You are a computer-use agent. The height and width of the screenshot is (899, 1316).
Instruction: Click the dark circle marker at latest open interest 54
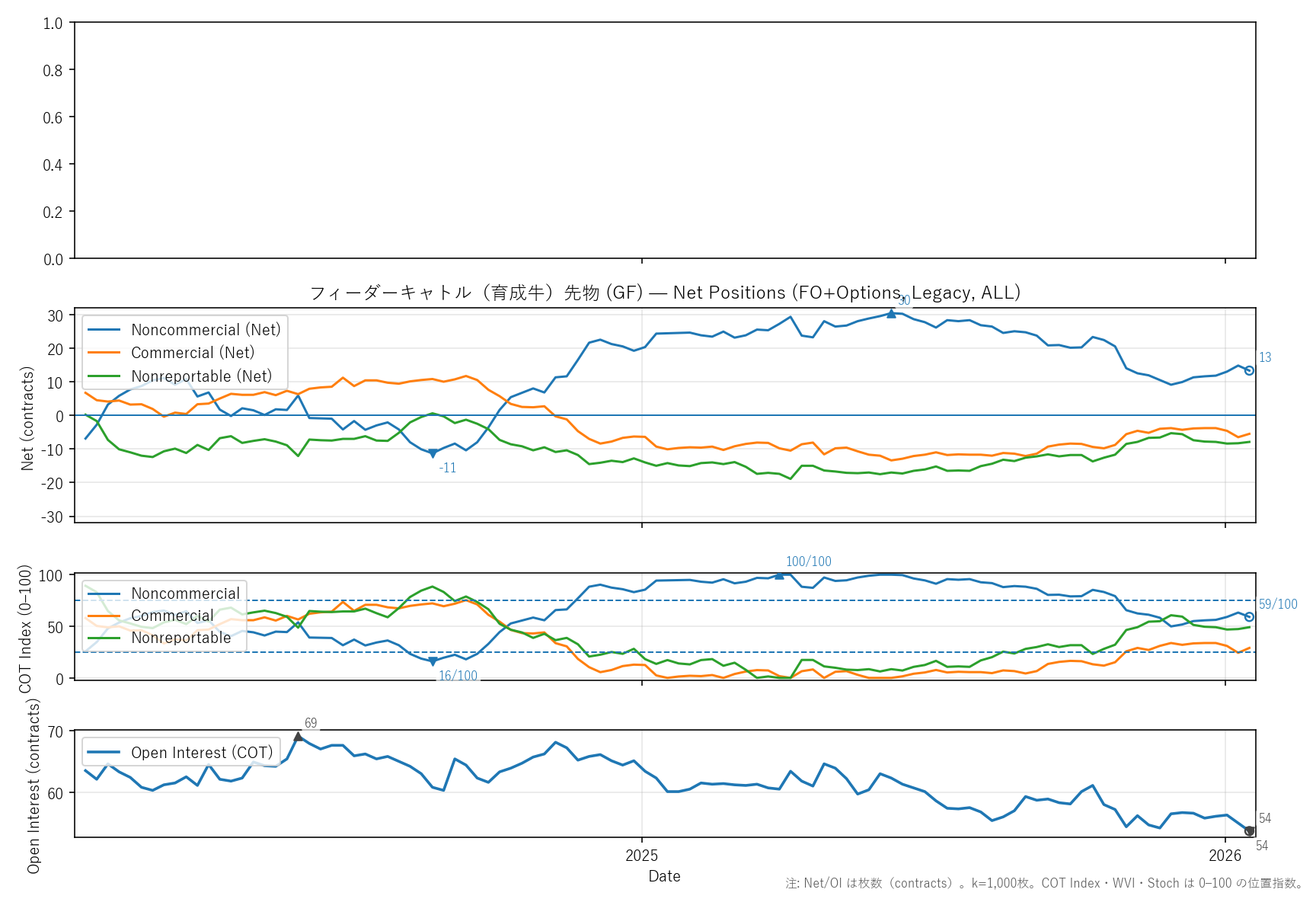1249,830
